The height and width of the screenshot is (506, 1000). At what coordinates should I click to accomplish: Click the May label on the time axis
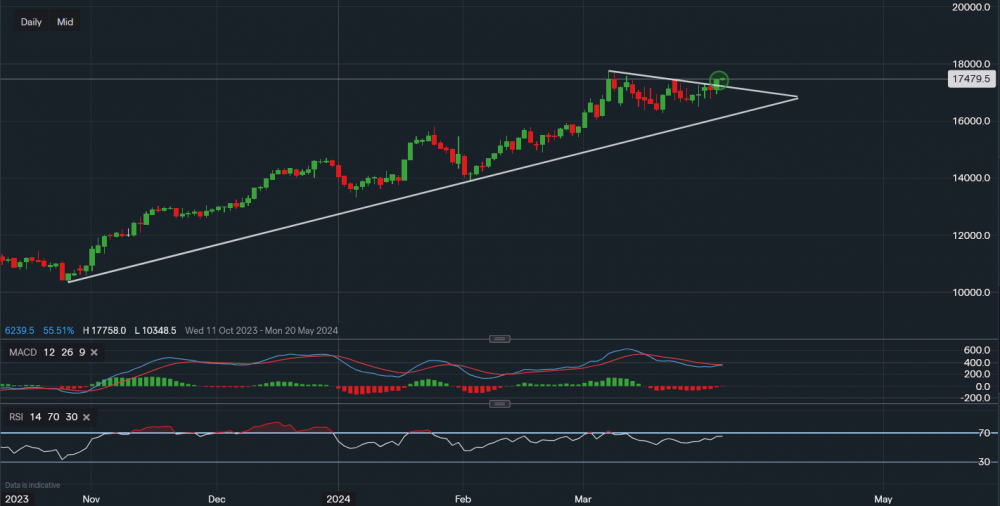(x=883, y=497)
